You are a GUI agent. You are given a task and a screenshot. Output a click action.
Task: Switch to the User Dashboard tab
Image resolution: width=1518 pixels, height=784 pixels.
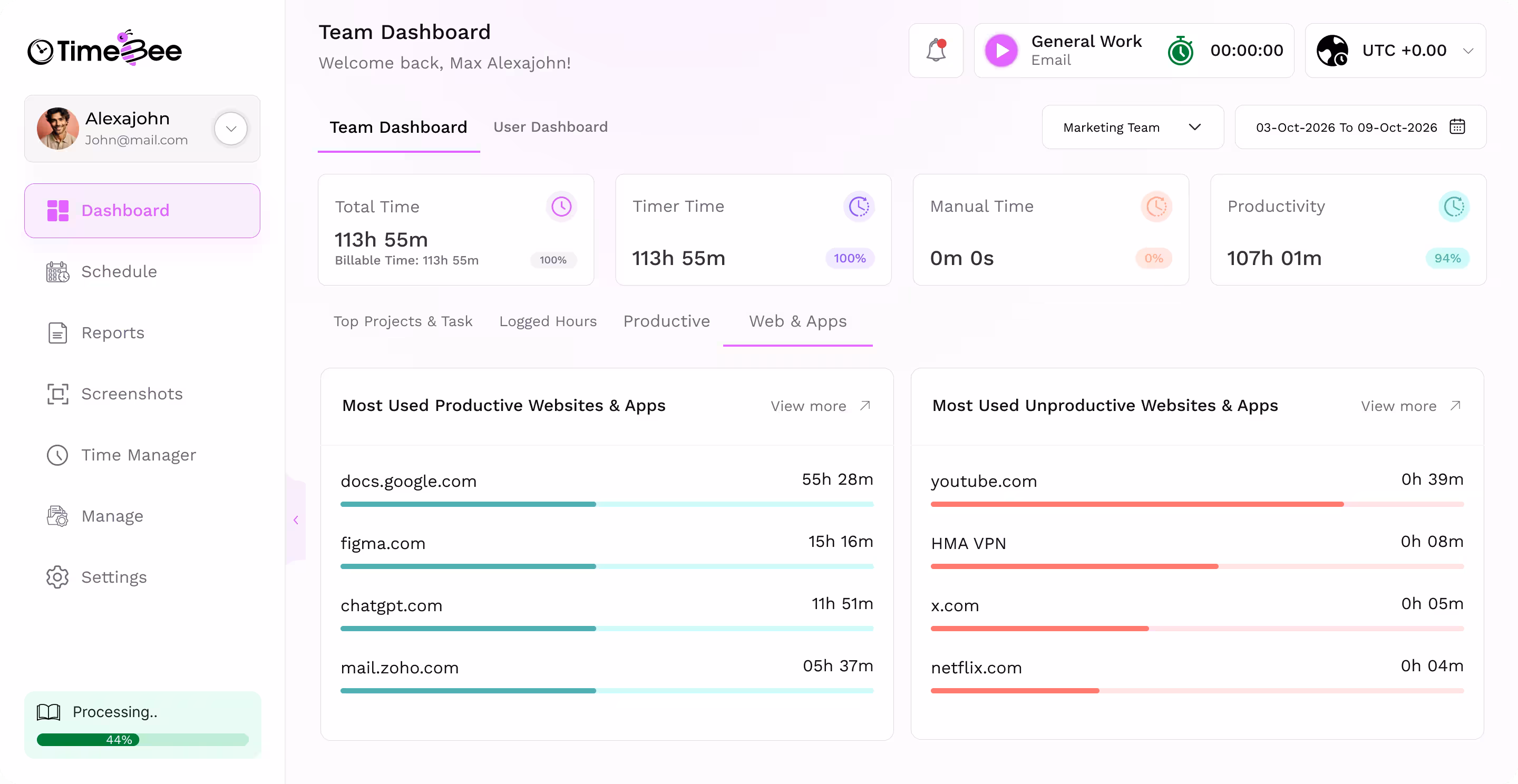[550, 127]
